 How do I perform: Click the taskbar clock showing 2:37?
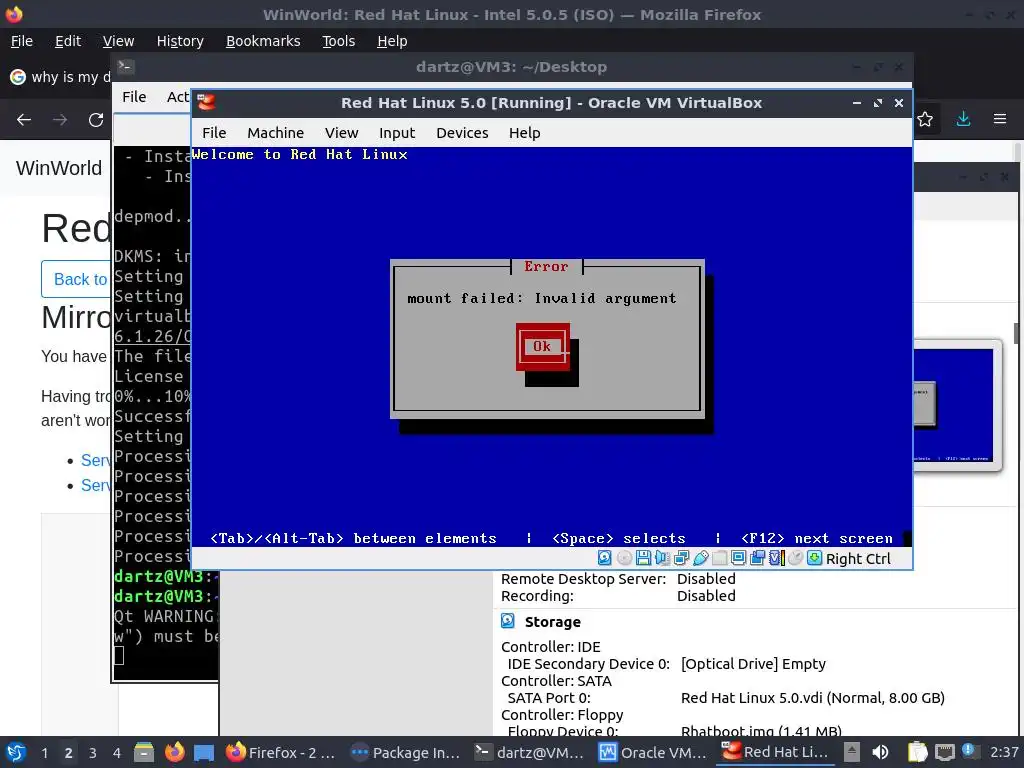click(1004, 752)
